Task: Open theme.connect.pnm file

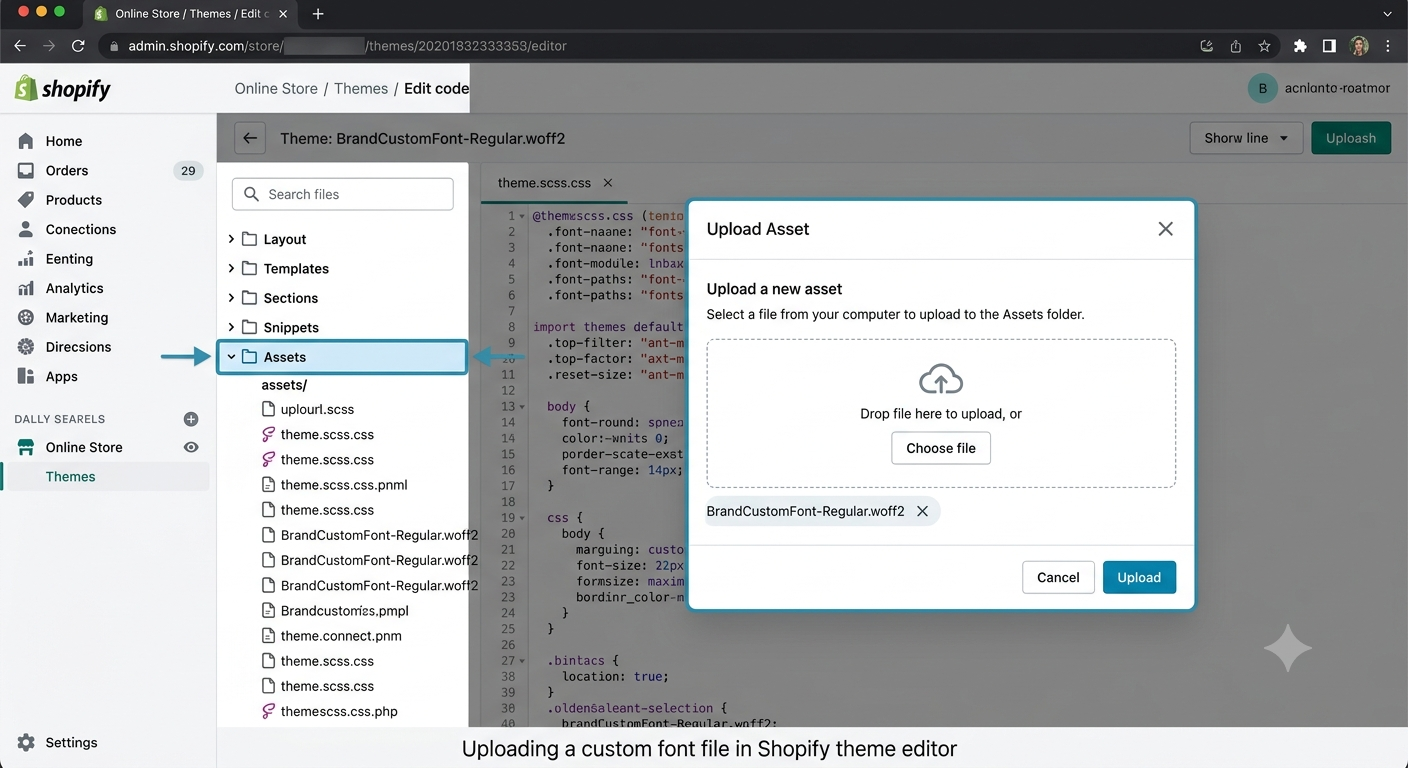Action: pyautogui.click(x=341, y=635)
